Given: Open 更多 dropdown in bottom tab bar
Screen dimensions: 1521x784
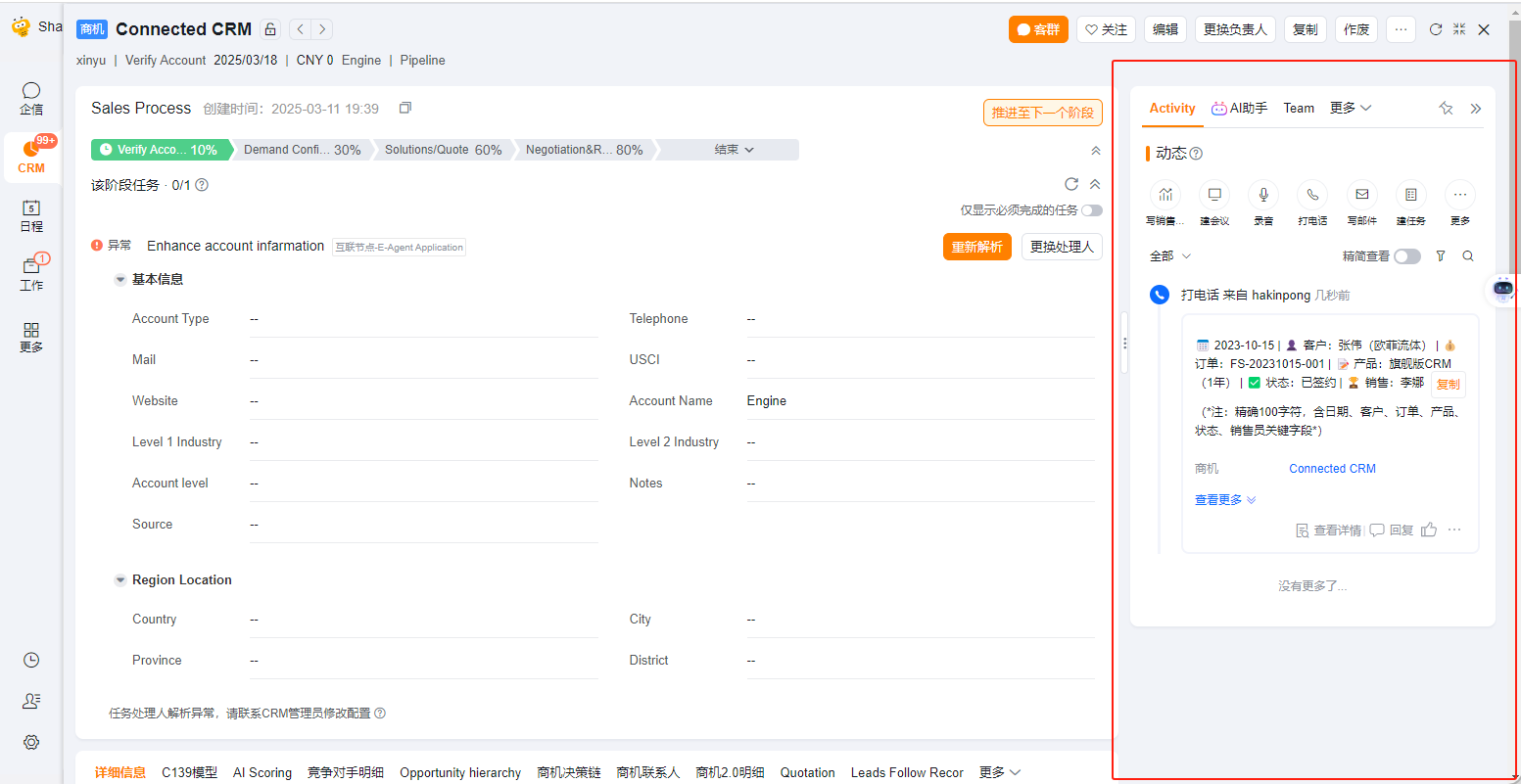Looking at the screenshot, I should 1000,772.
